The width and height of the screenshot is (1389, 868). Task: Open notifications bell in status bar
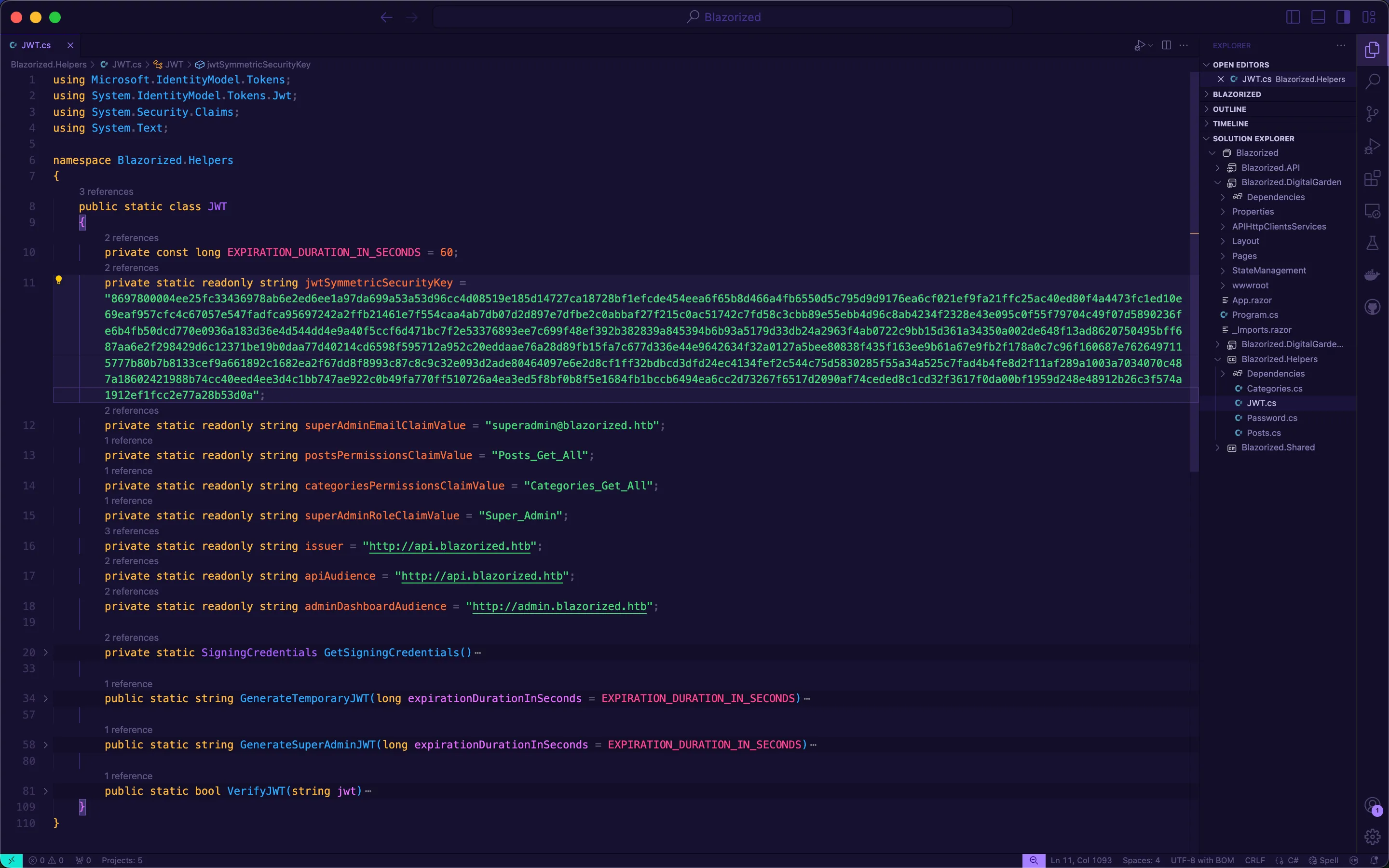(1374, 861)
